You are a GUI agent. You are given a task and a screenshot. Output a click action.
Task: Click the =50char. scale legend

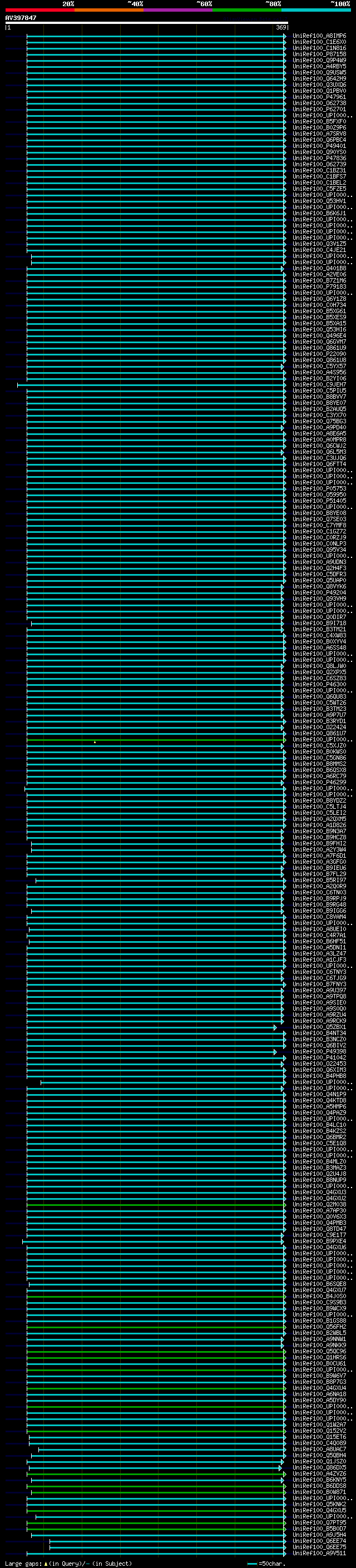[x=266, y=1564]
